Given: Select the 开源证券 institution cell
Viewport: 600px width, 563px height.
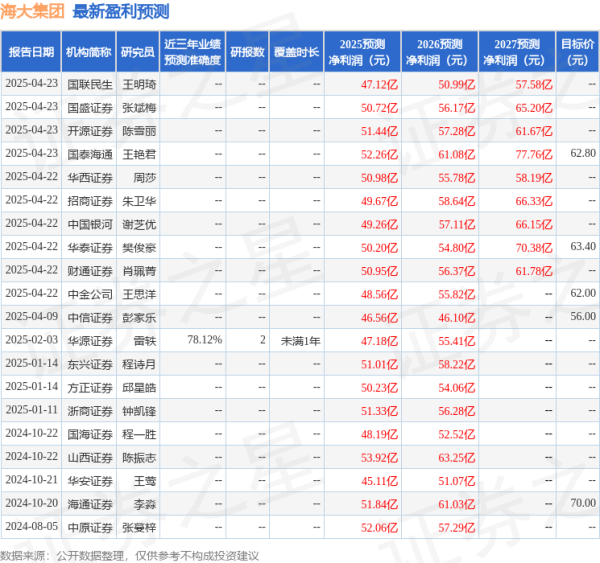Looking at the screenshot, I should pyautogui.click(x=90, y=131).
